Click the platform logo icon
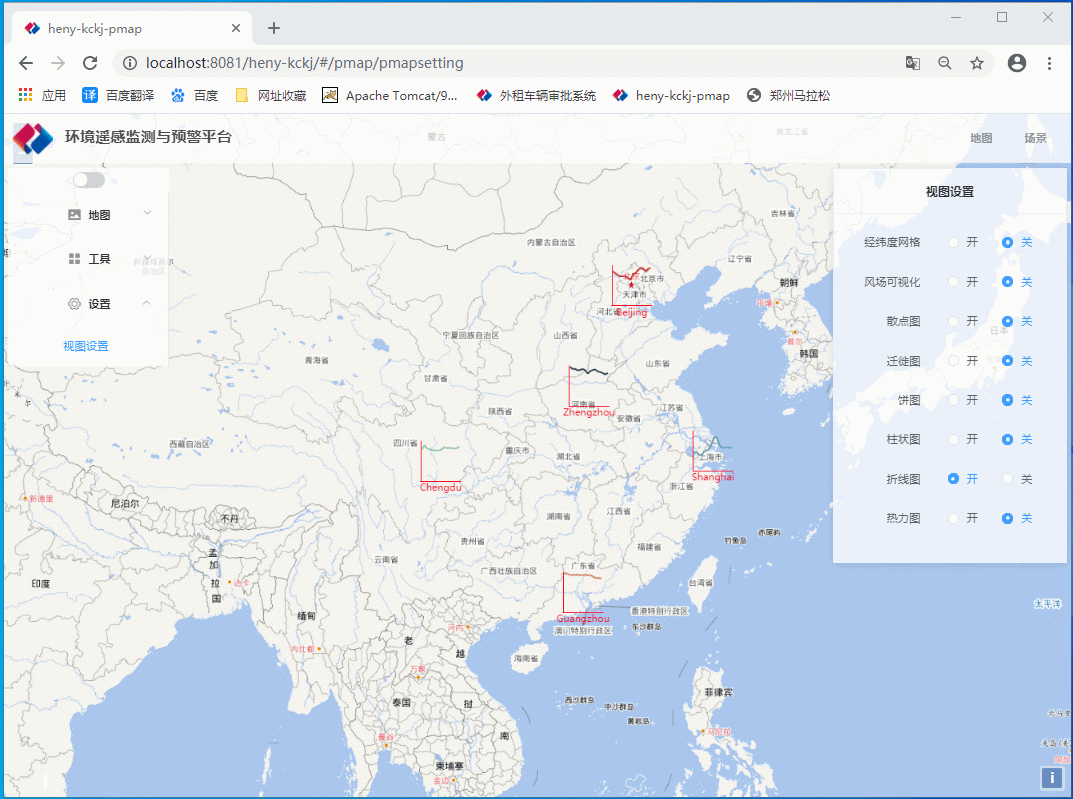Image resolution: width=1073 pixels, height=799 pixels. click(x=33, y=138)
